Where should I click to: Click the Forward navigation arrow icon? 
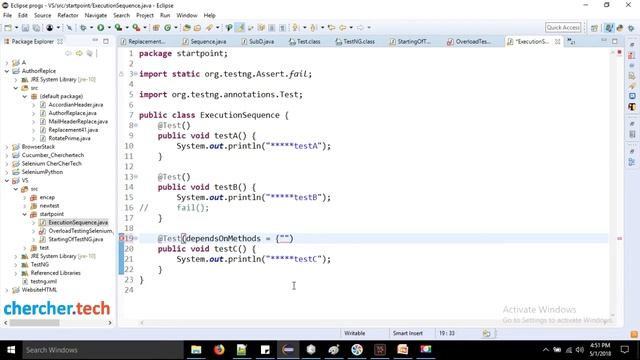click(360, 28)
